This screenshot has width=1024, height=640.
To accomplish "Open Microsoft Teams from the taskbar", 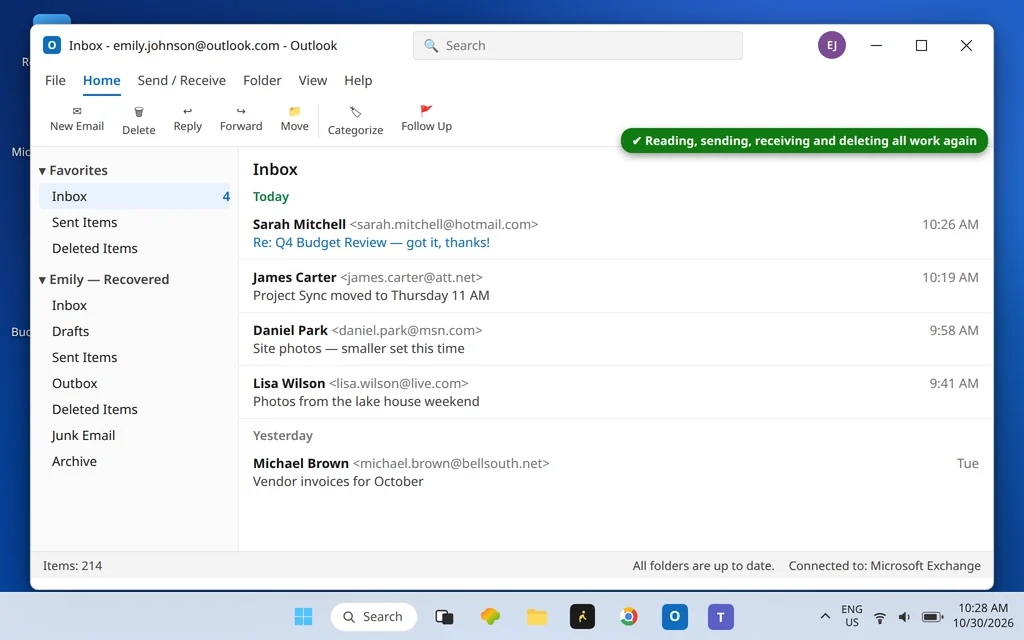I will point(720,616).
